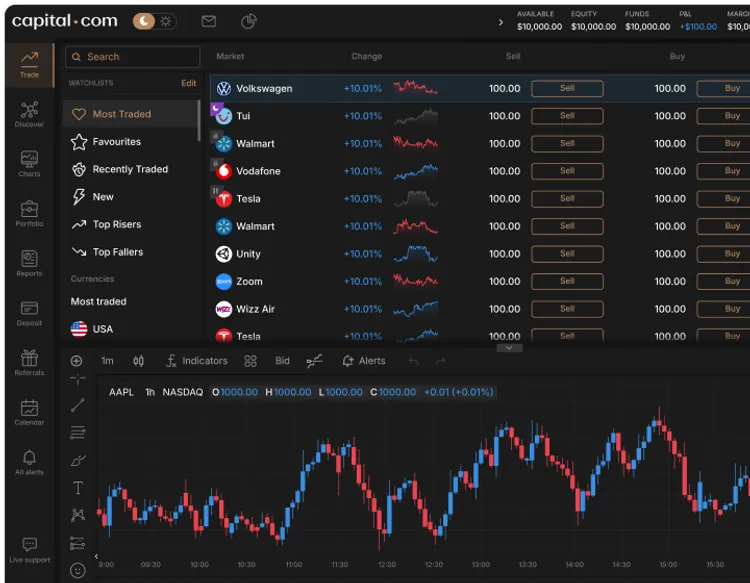Toggle the dark/light theme switch
The height and width of the screenshot is (583, 750).
click(x=154, y=21)
